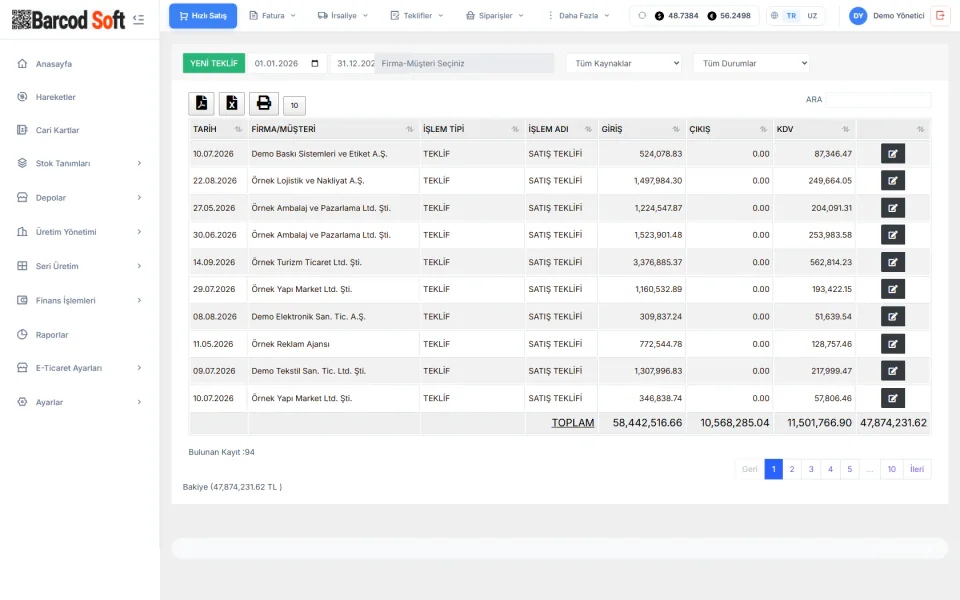Viewport: 960px width, 600px height.
Task: Edit the Örnek Turizm Ticaret quote
Action: 893,262
